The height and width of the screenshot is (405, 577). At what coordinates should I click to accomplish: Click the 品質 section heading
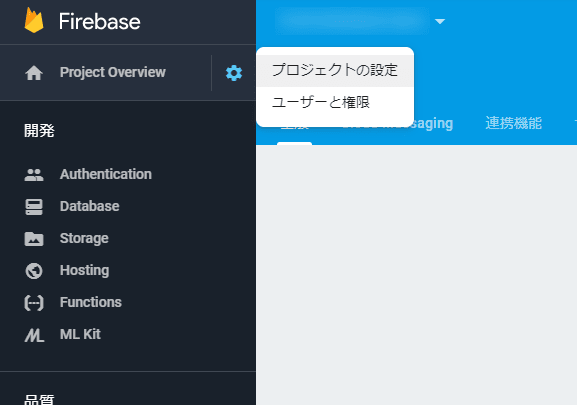pos(39,399)
